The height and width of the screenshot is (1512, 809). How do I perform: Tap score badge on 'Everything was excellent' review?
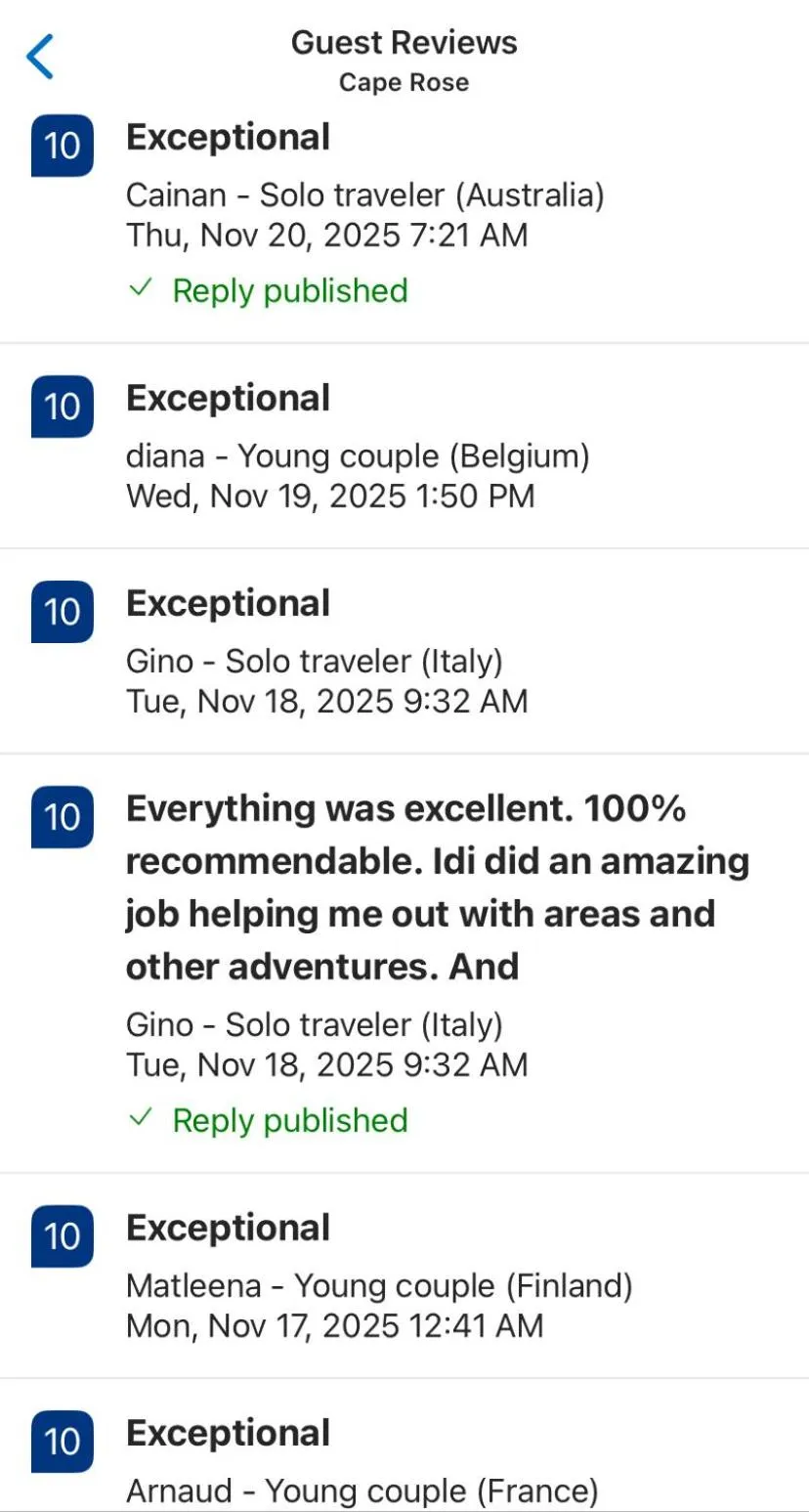[x=63, y=817]
